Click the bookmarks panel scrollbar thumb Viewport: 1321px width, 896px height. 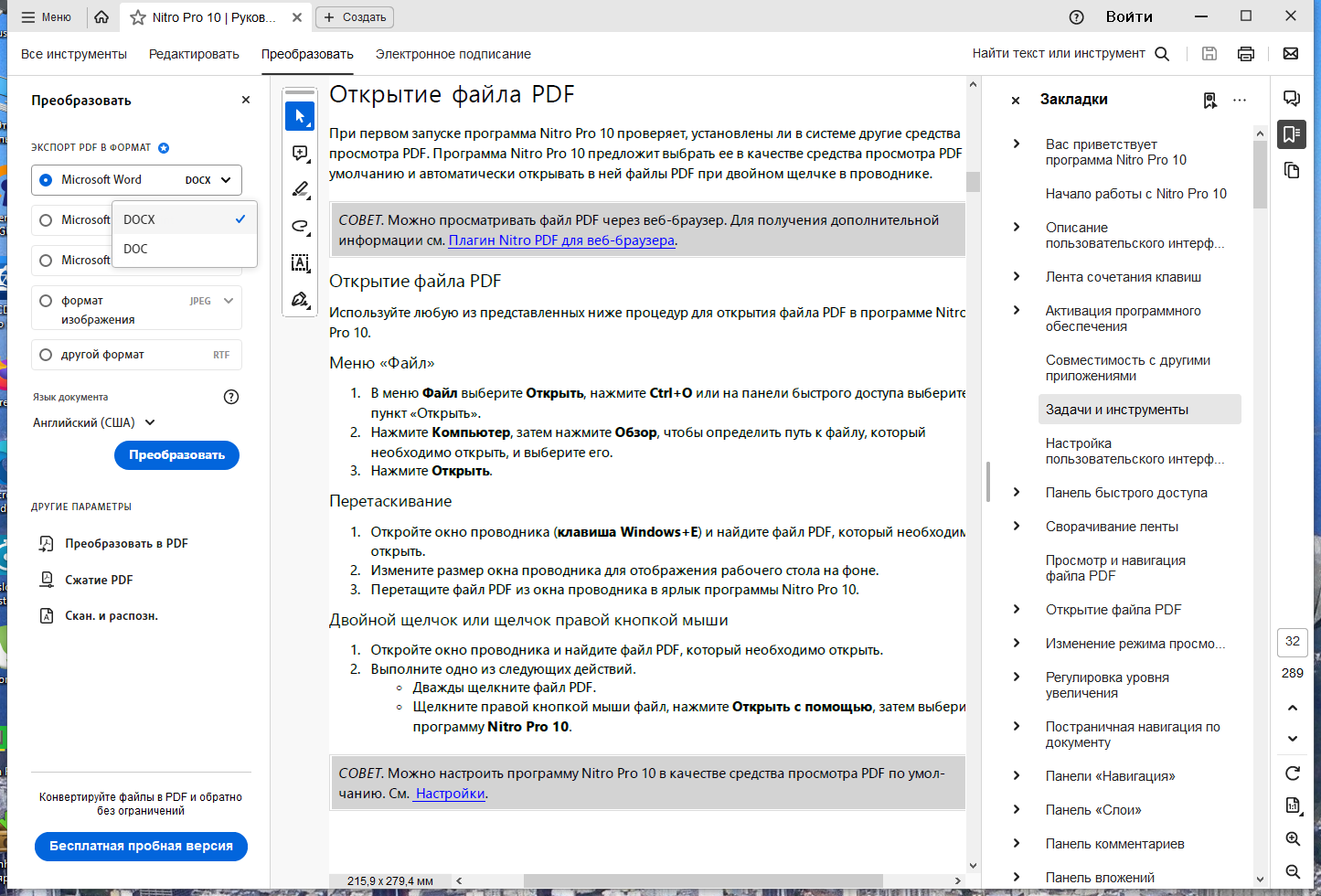[x=1261, y=174]
